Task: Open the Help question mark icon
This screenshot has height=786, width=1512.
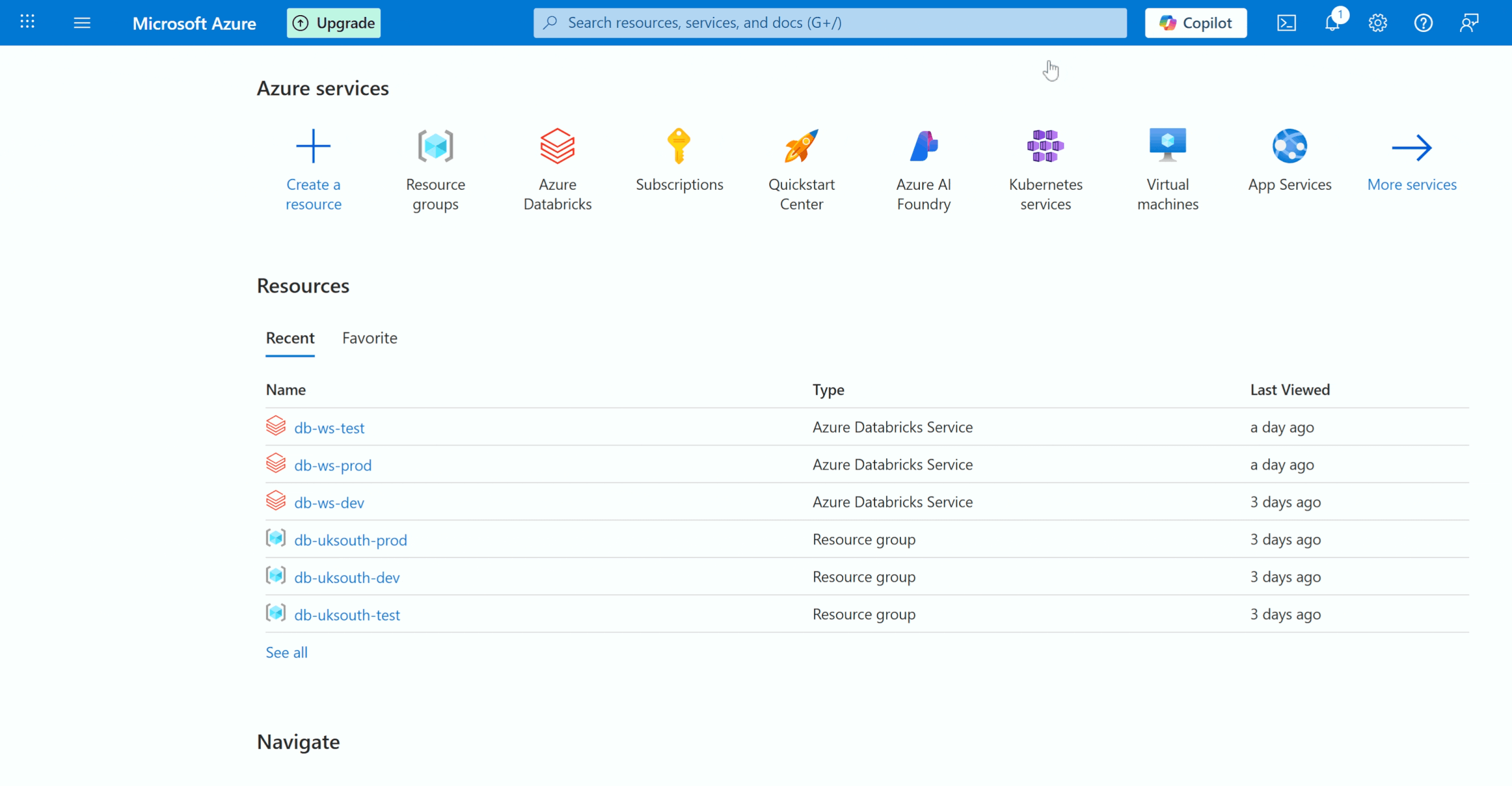Action: click(x=1423, y=23)
